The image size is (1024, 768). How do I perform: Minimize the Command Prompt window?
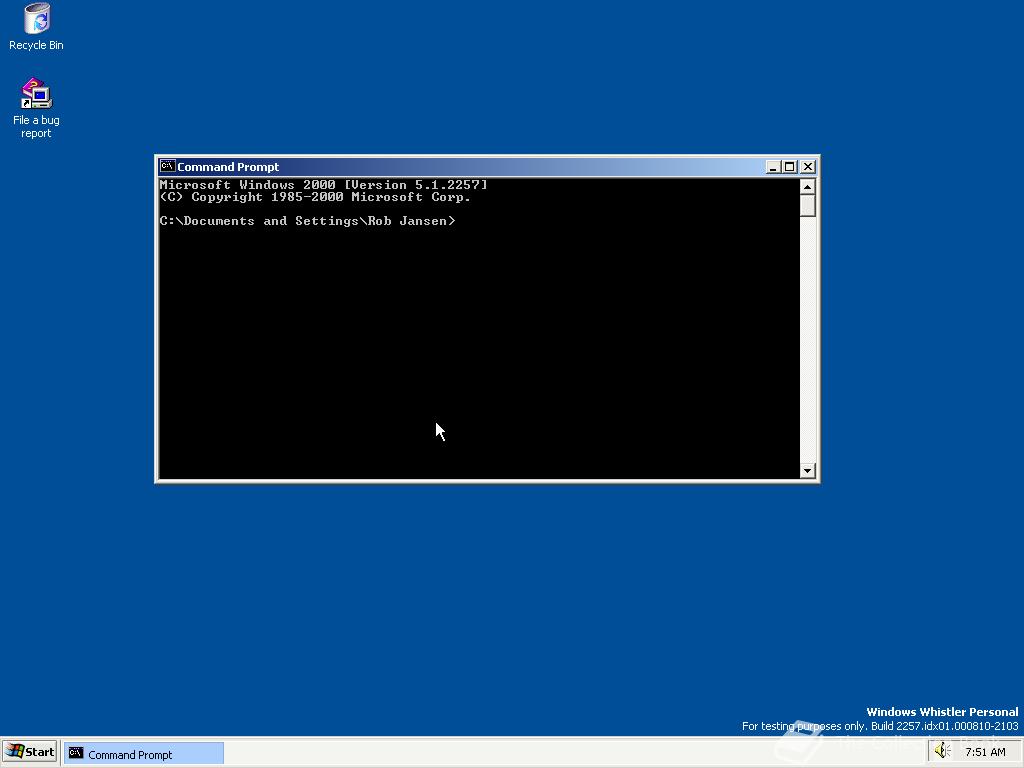pos(773,167)
